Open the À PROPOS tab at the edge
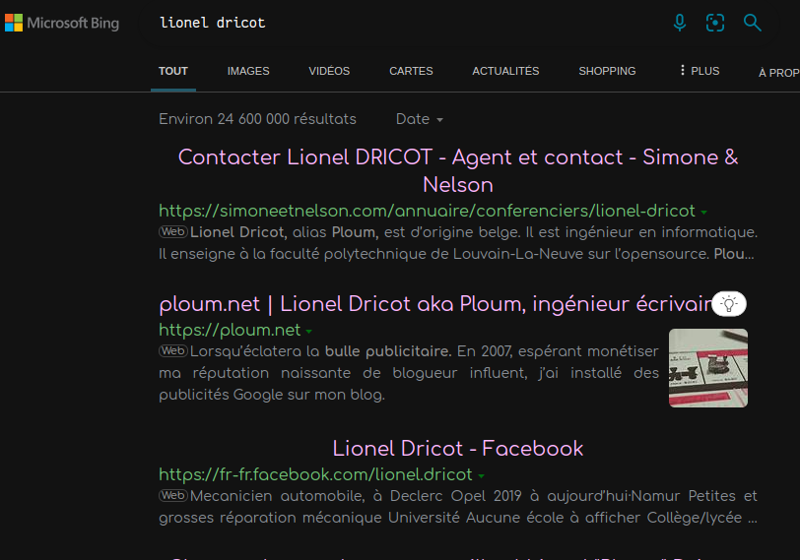 pyautogui.click(x=779, y=72)
